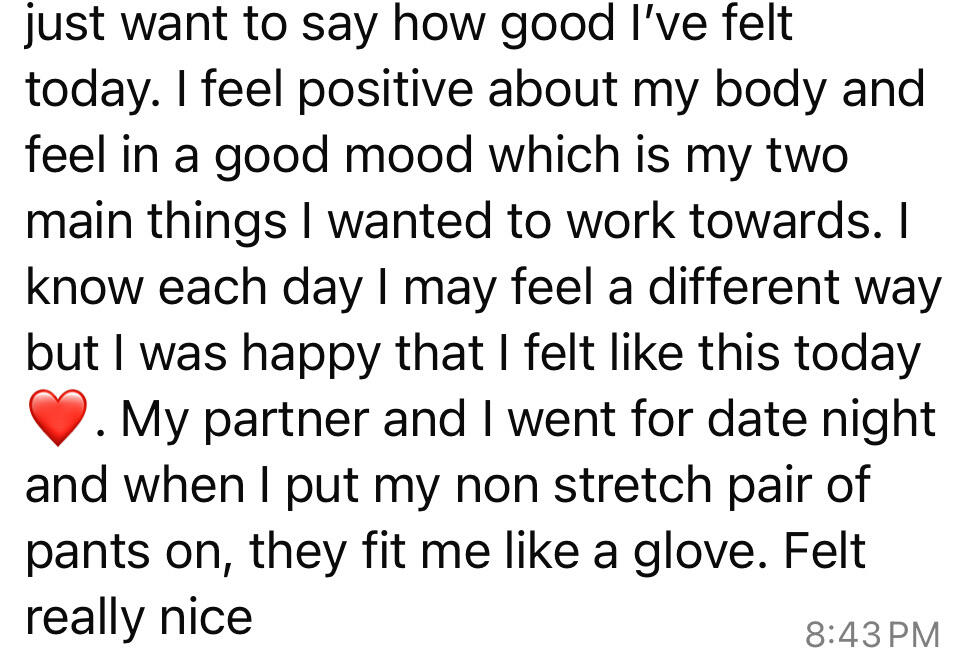Select the word "wanted" in the text

(x=409, y=220)
